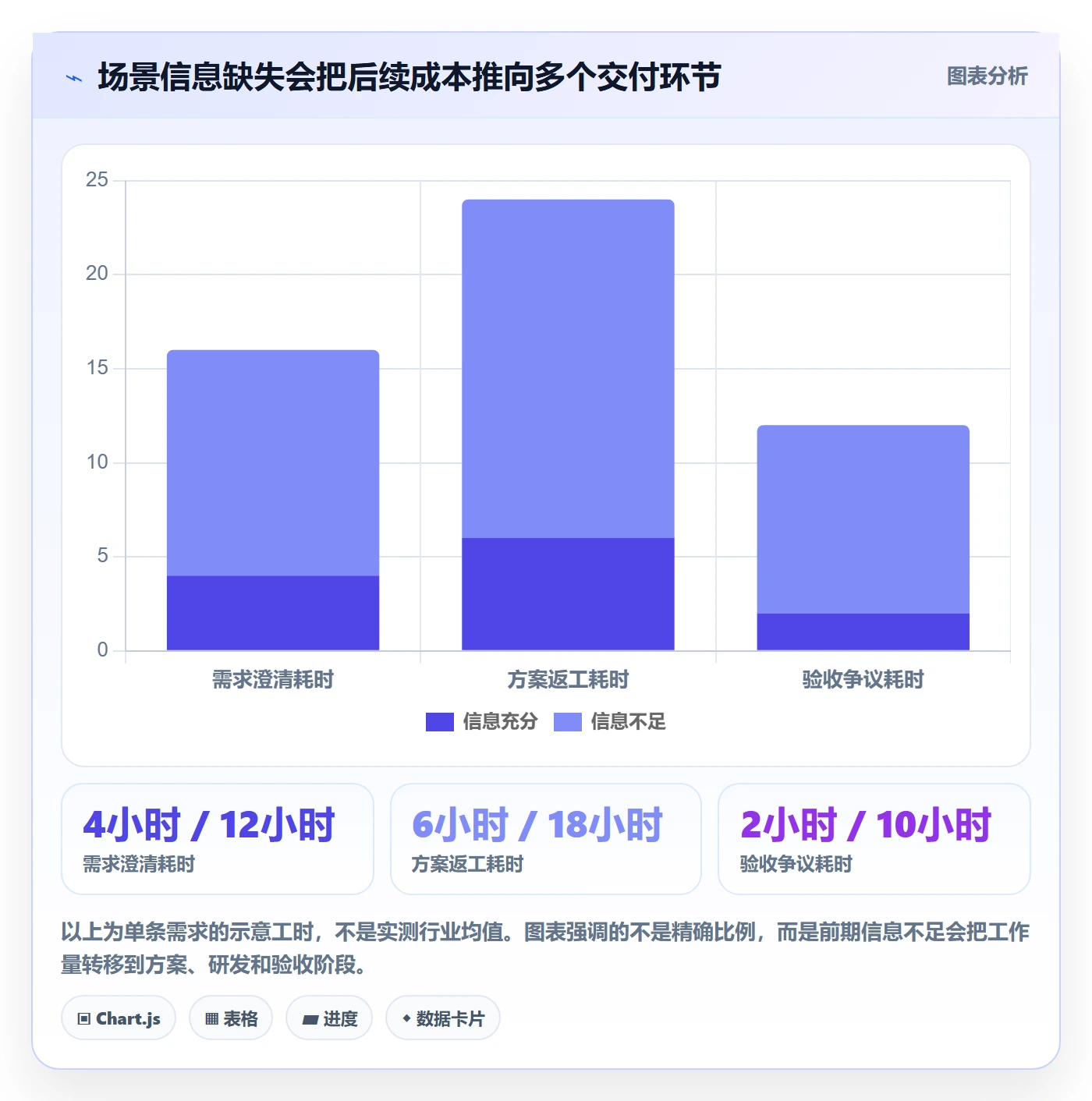Image resolution: width=1092 pixels, height=1101 pixels.
Task: Click the y-axis tick value 0
Action: tap(102, 650)
